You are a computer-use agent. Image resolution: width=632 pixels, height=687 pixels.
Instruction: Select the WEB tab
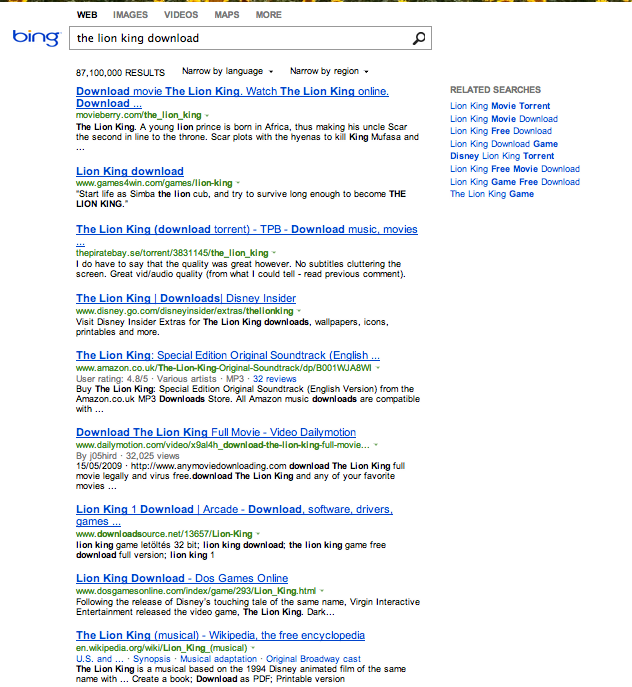[x=87, y=15]
